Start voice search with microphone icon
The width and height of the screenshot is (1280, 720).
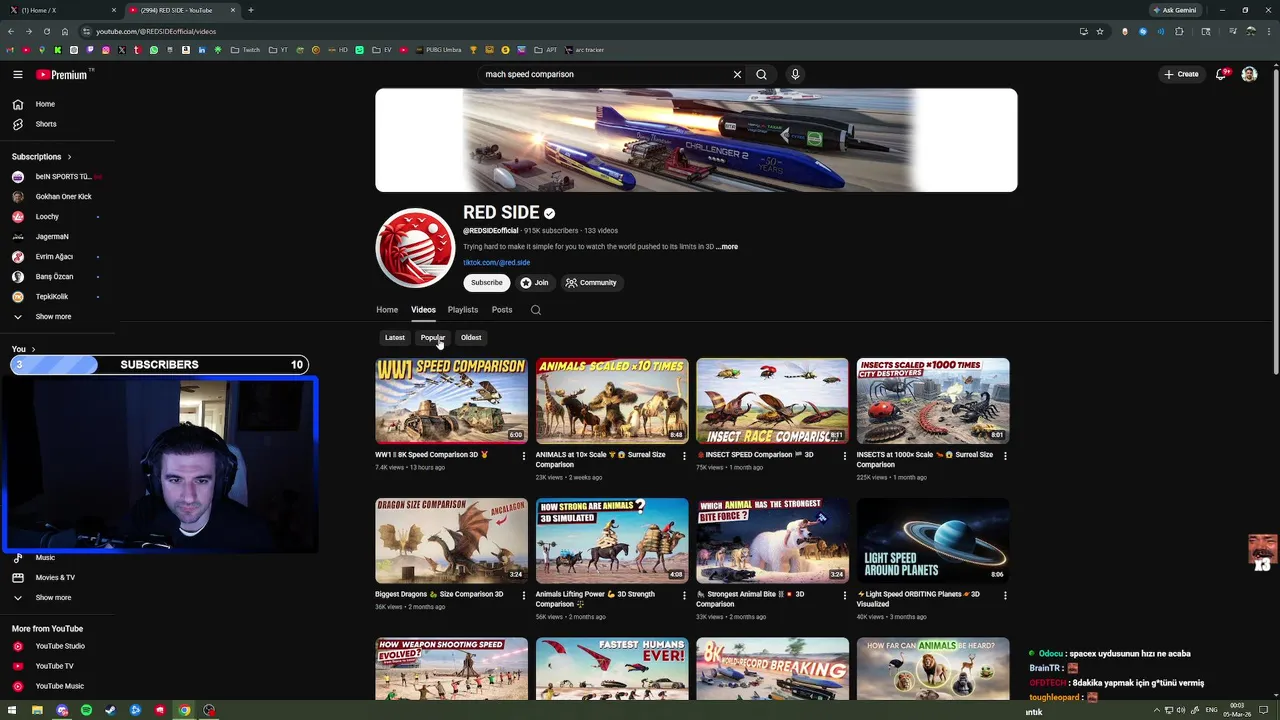795,74
